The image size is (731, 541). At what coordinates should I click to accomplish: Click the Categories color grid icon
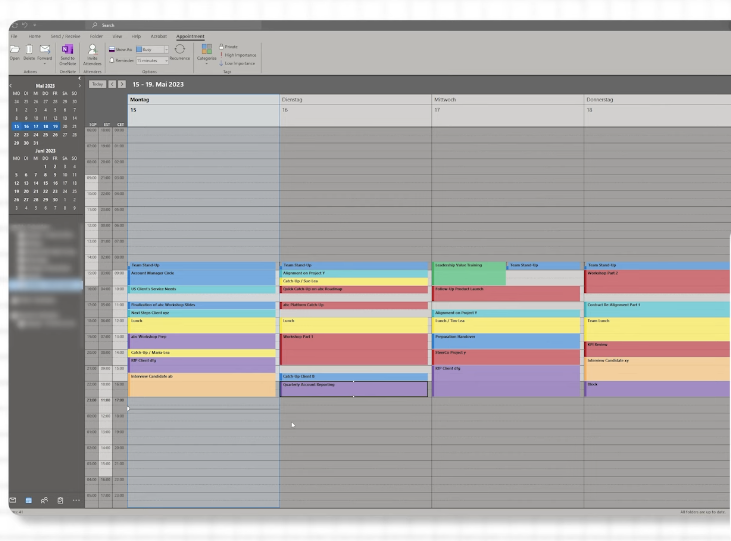[x=207, y=49]
